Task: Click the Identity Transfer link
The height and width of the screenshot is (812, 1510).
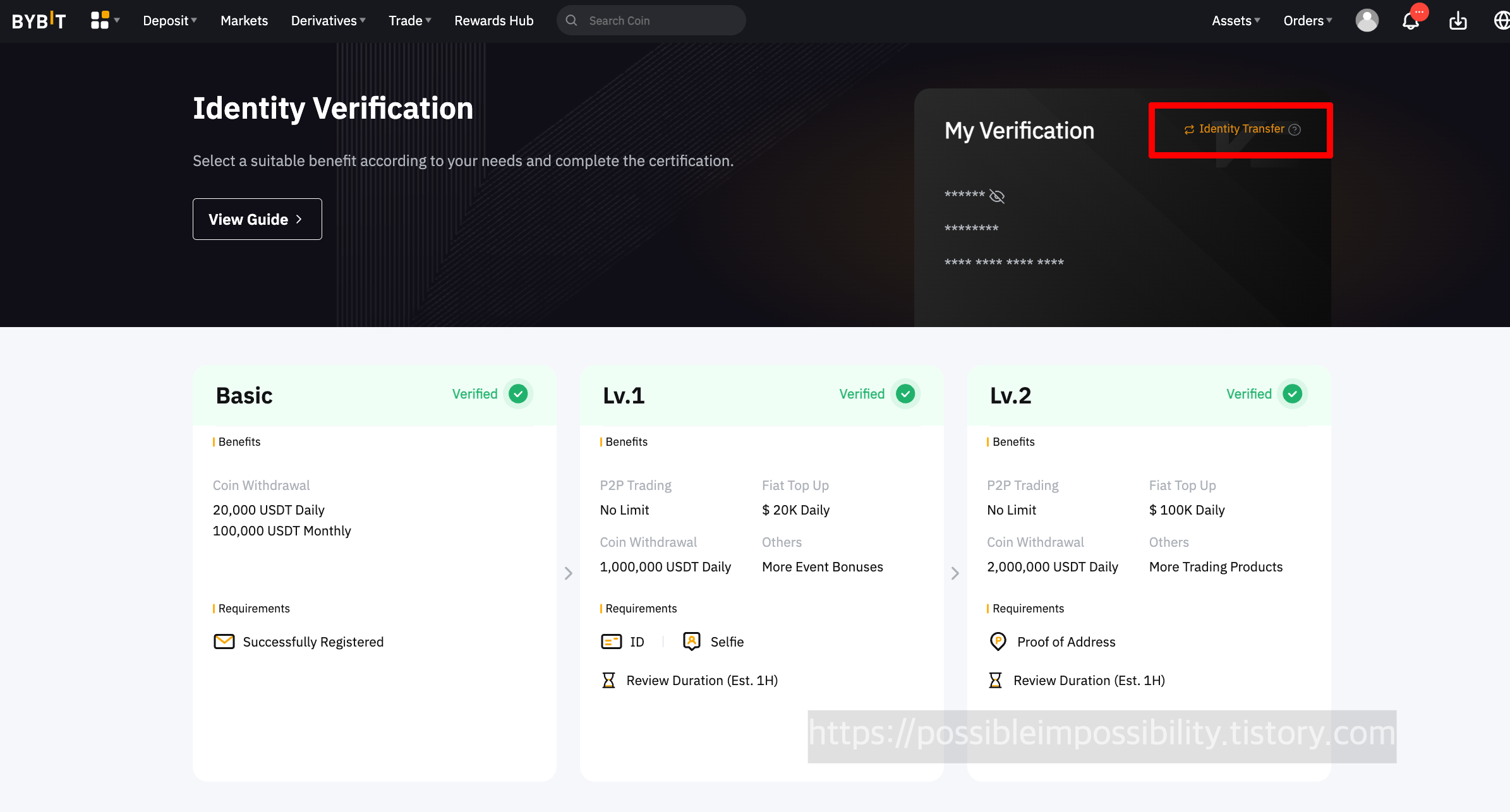Action: click(x=1241, y=129)
